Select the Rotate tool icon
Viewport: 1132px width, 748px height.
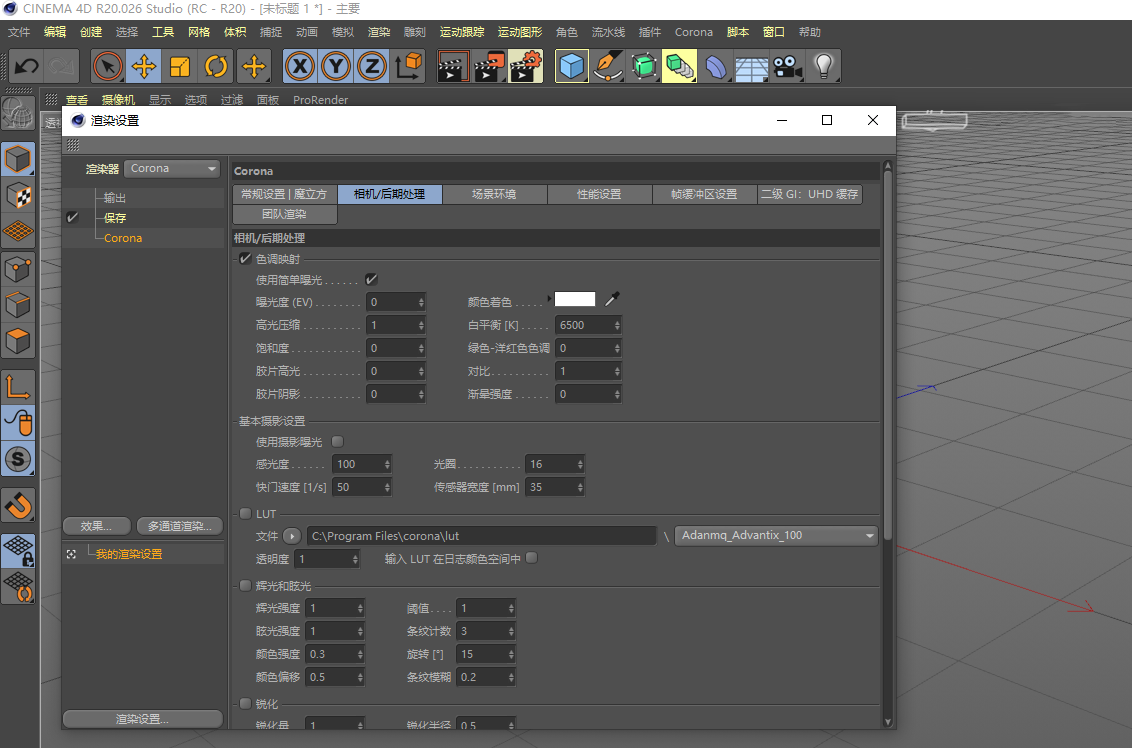(x=216, y=67)
